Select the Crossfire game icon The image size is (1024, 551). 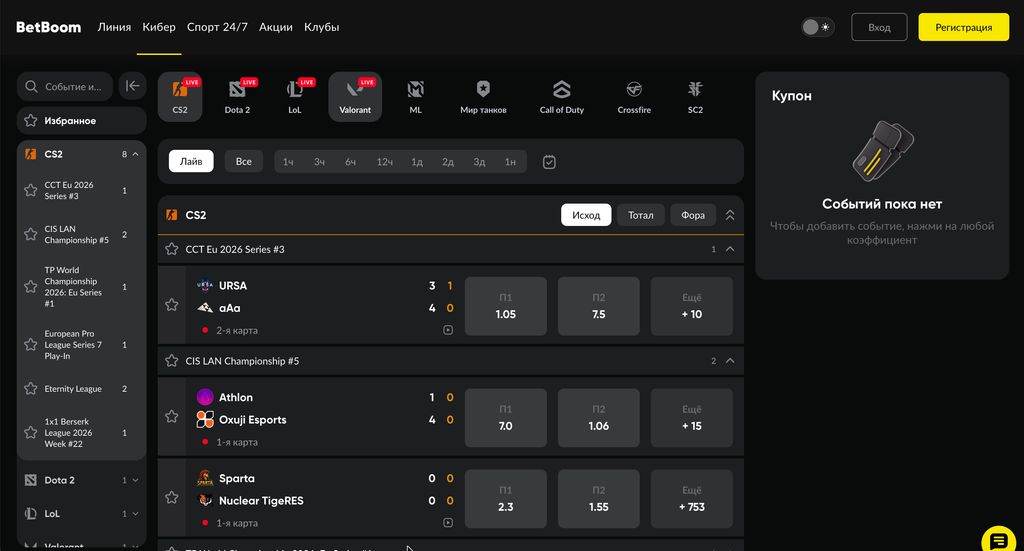pos(634,97)
